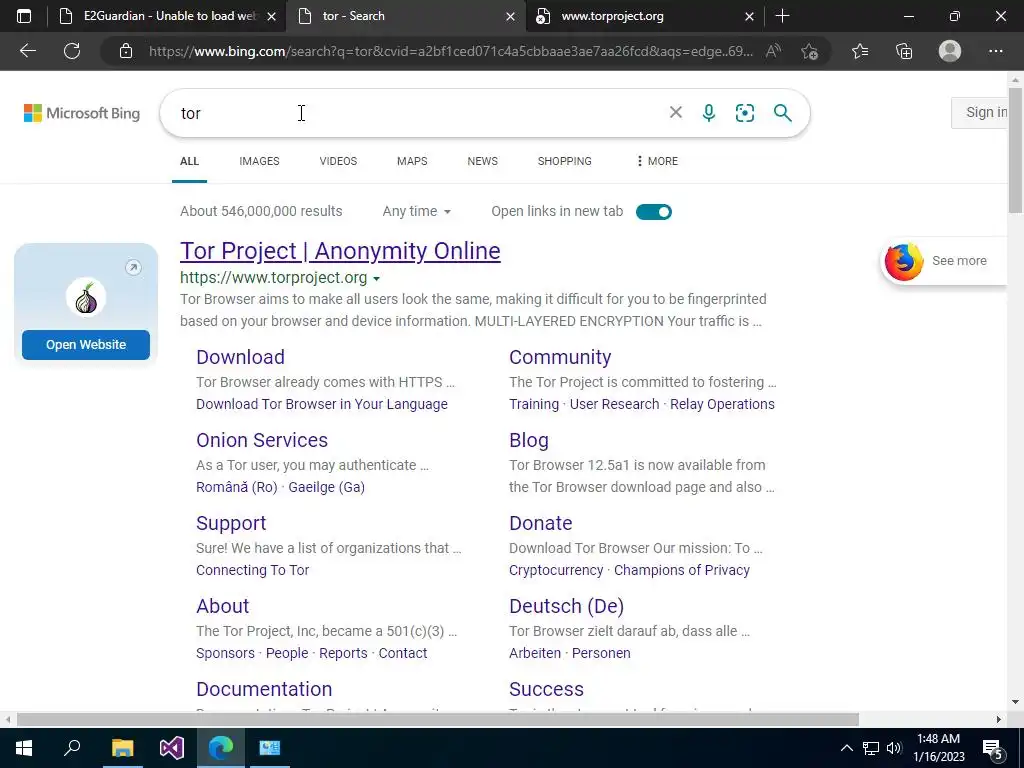
Task: Open the volume tray icon
Action: [x=894, y=748]
